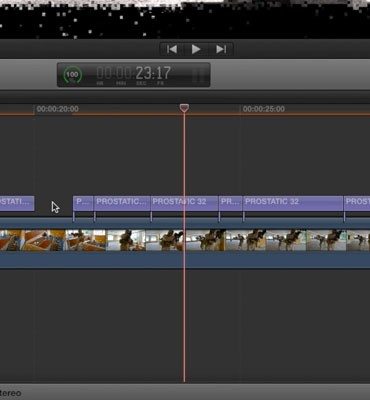Click the Play button in the transport controls
Screen dimensions: 370x400
point(196,50)
